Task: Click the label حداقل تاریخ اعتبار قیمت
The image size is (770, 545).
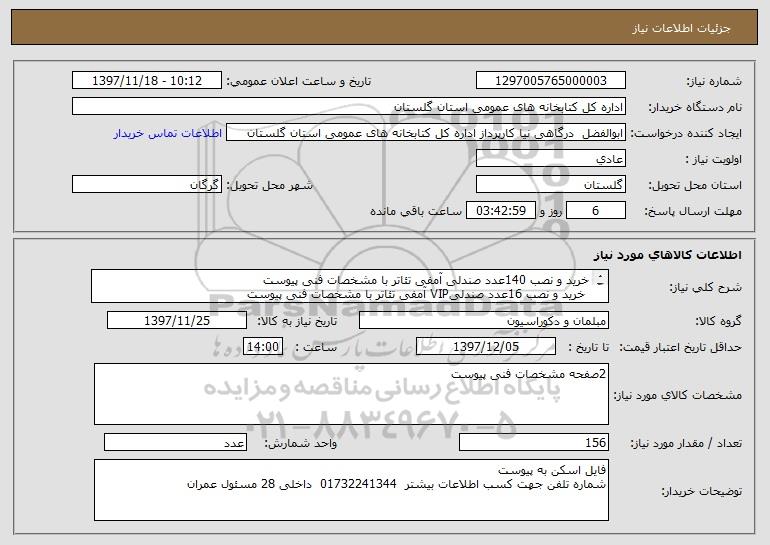Action: [680, 347]
